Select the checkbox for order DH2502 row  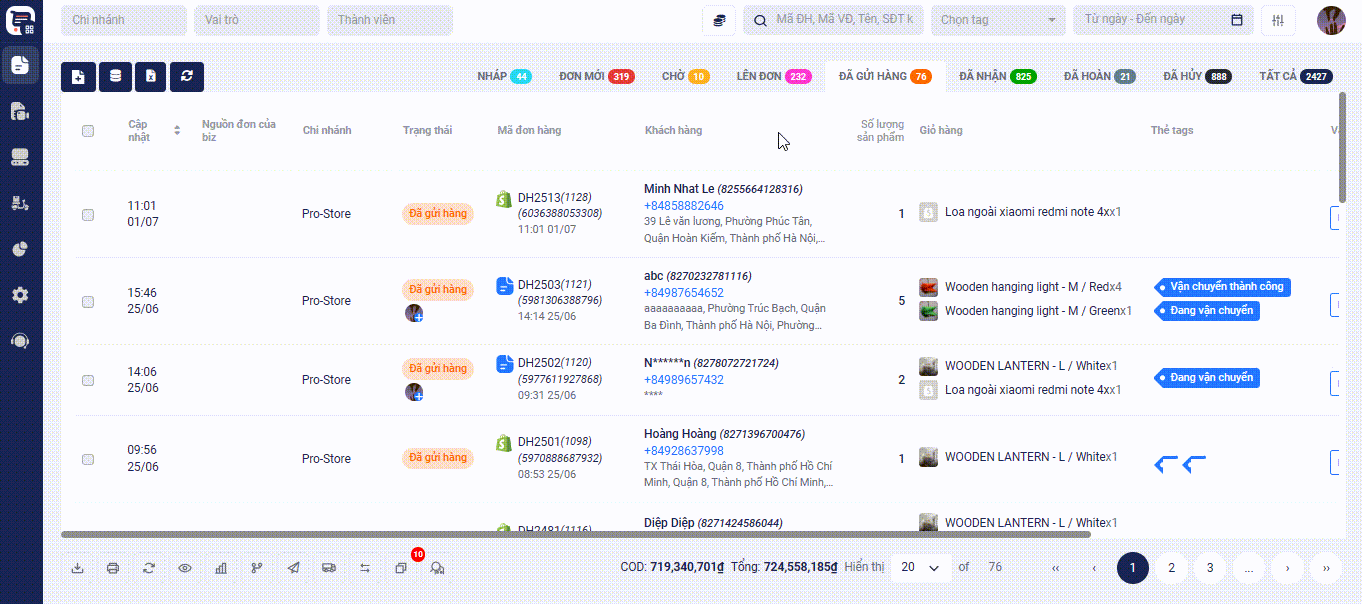coord(88,380)
